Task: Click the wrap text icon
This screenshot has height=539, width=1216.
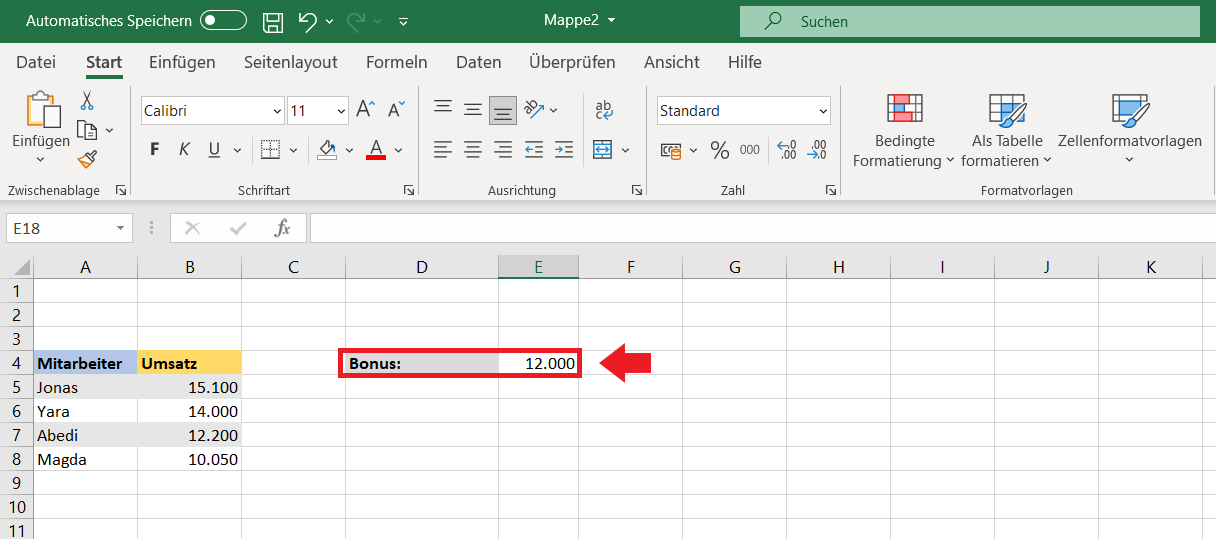Action: [603, 110]
